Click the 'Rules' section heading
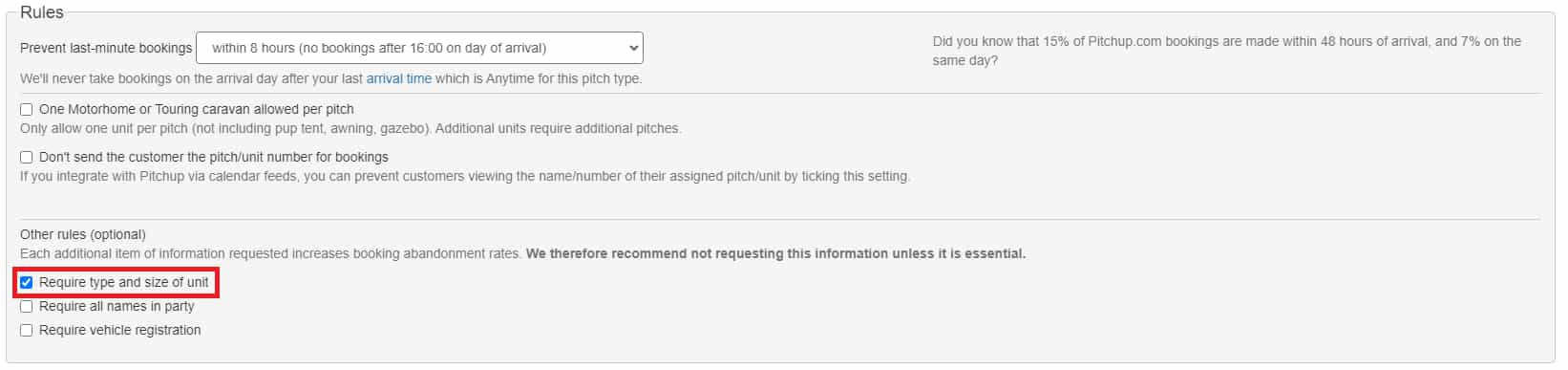 (42, 12)
